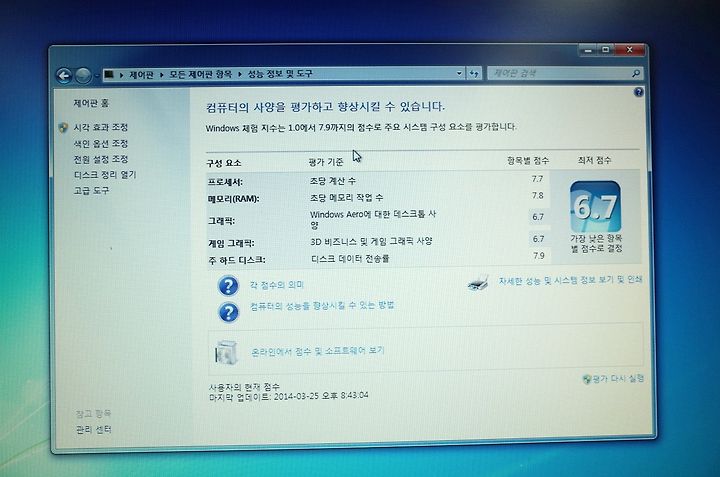Open 자세한 성능 및 시스템 정보 보기 및 인쇄
720x477 pixels.
pyautogui.click(x=570, y=280)
